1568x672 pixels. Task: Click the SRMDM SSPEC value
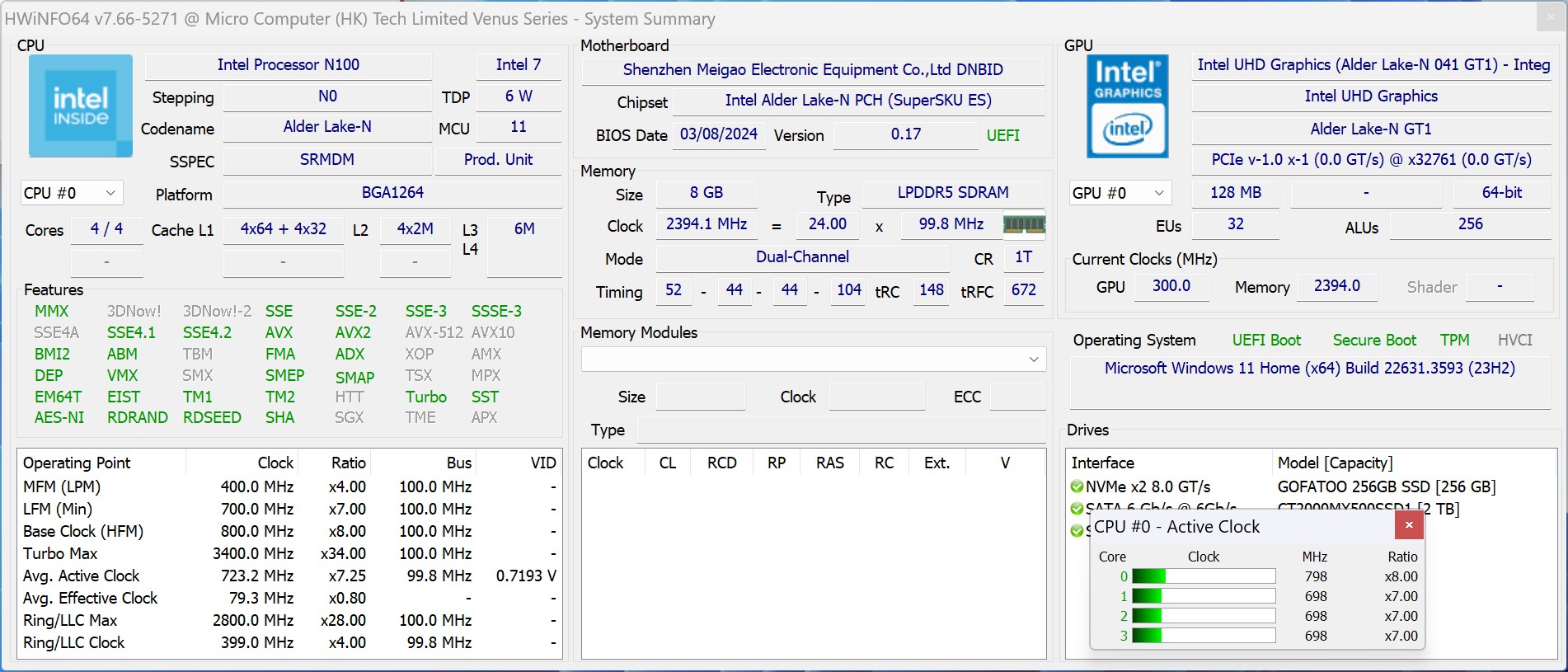(x=327, y=160)
